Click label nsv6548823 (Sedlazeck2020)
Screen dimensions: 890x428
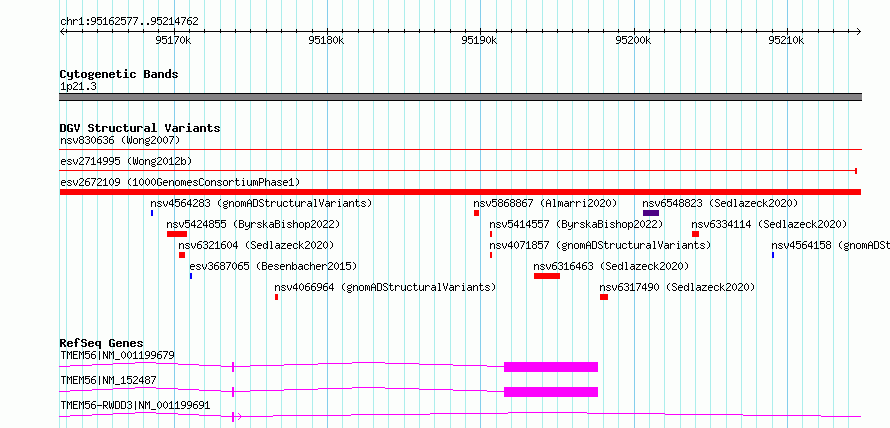[x=720, y=203]
